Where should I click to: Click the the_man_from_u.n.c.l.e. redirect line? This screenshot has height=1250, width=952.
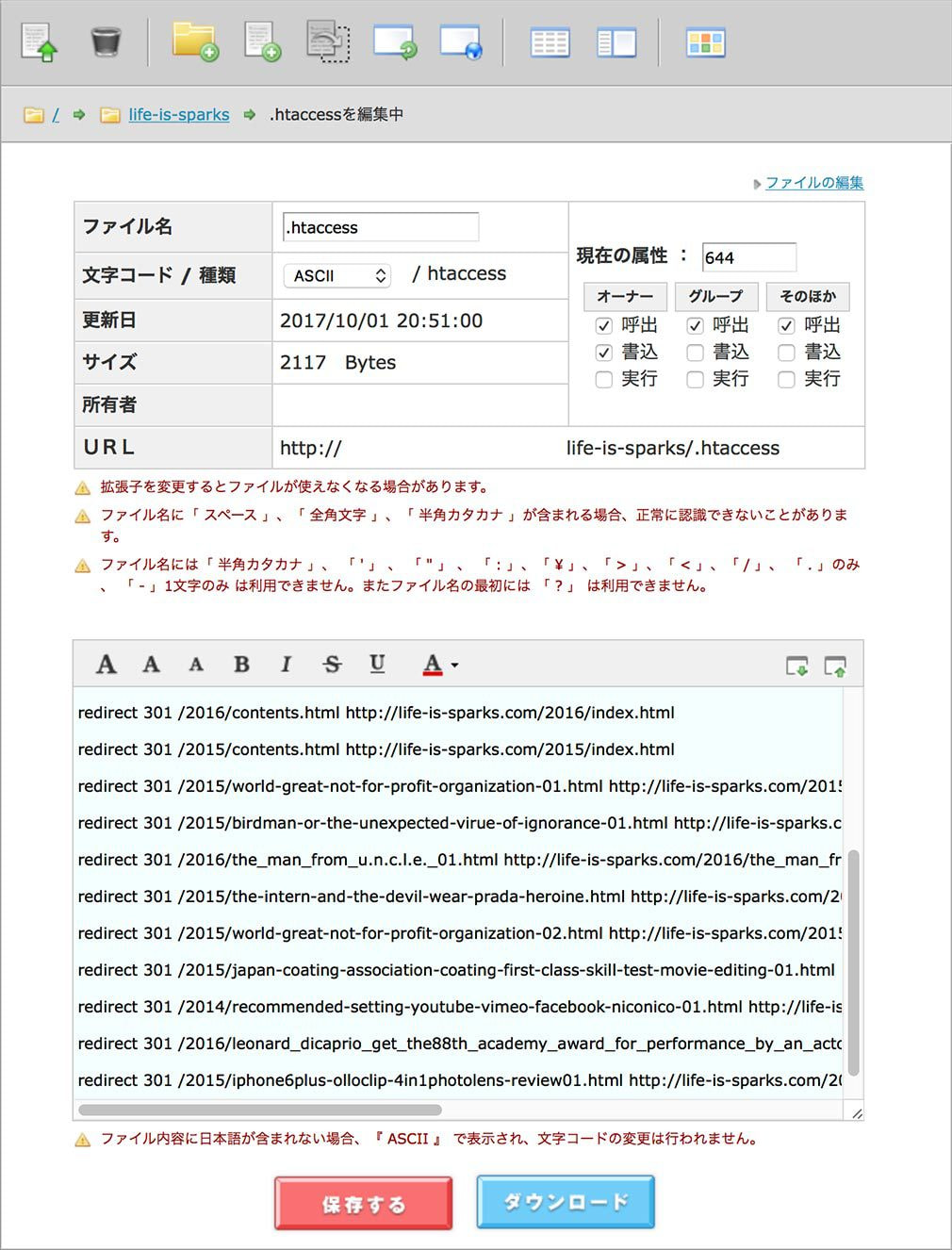coord(460,860)
